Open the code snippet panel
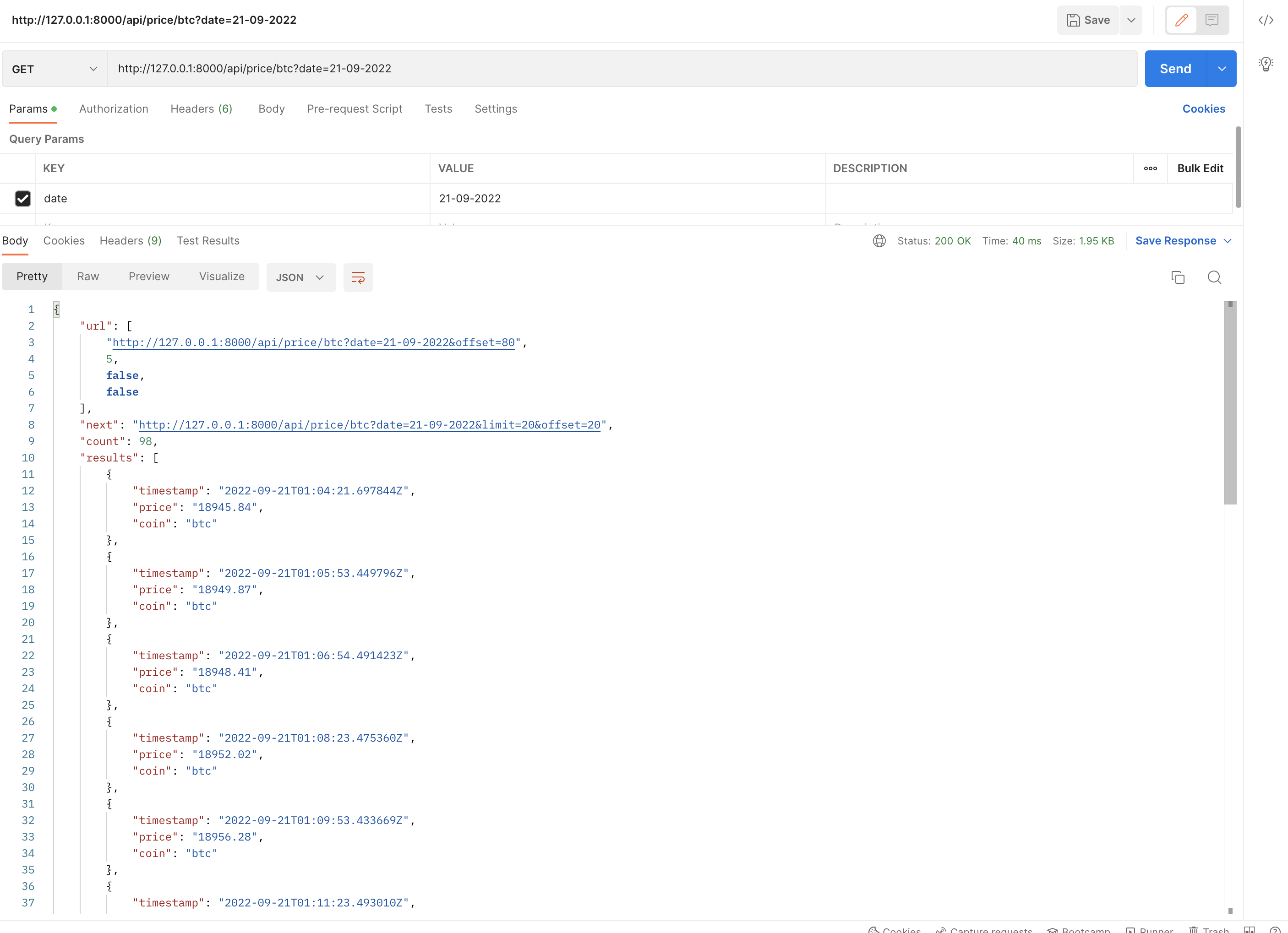The width and height of the screenshot is (1288, 933). tap(1266, 20)
